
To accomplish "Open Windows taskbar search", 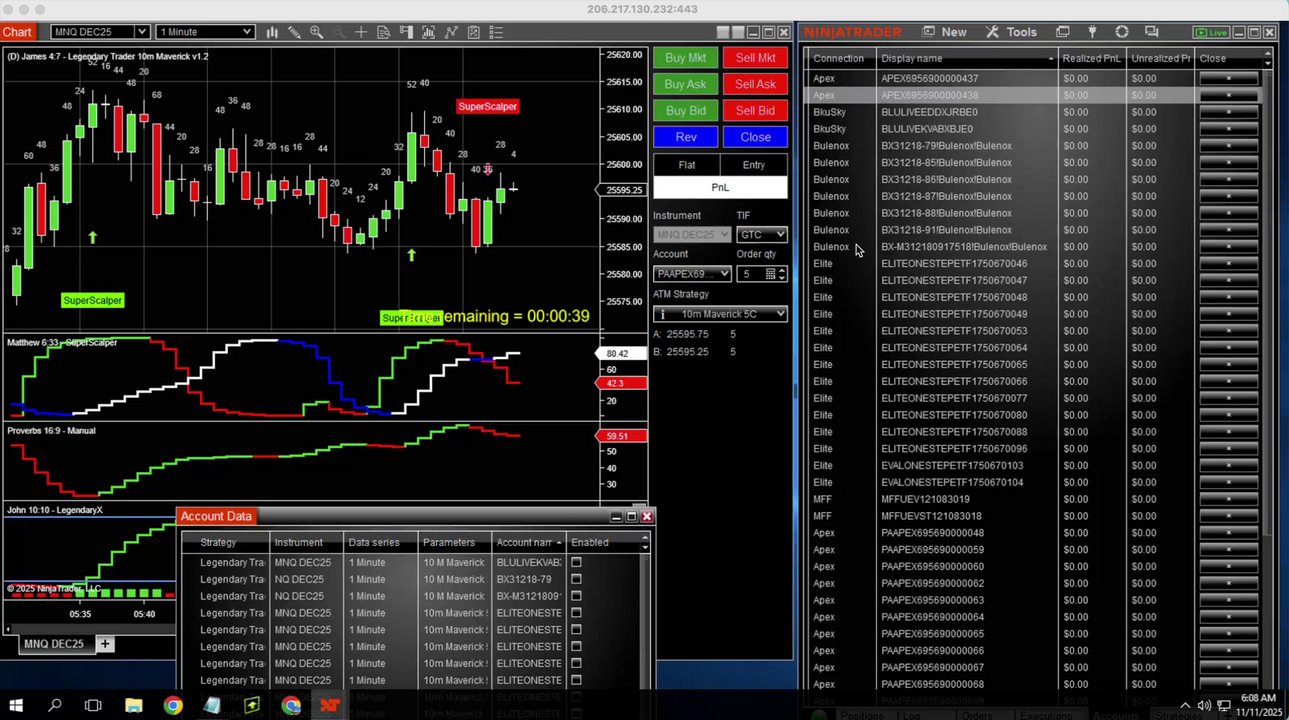I will click(x=55, y=705).
